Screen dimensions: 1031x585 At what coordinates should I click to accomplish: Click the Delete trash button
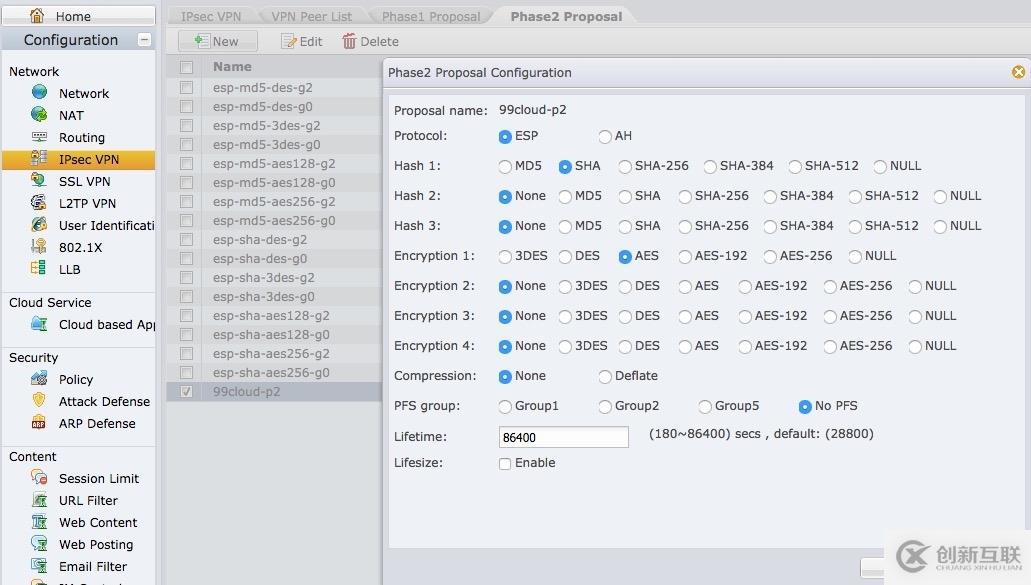tap(370, 41)
